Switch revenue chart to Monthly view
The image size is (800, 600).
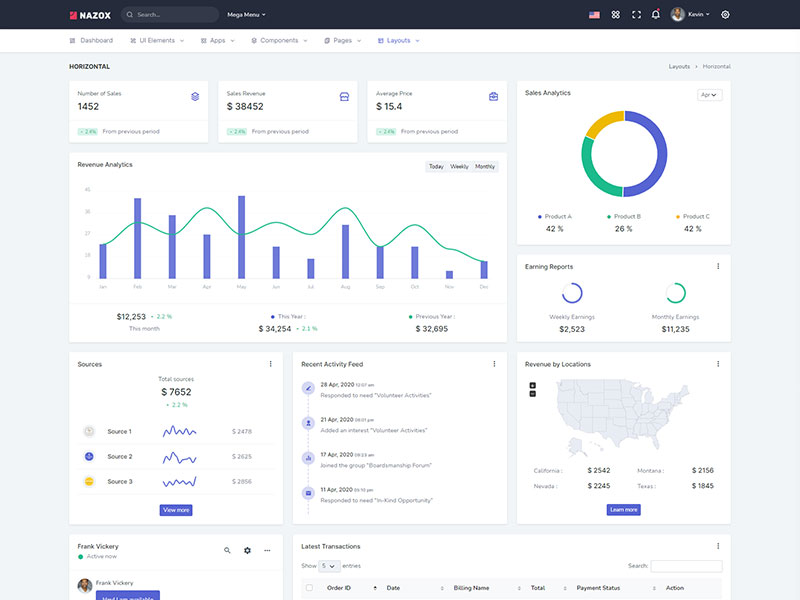485,167
